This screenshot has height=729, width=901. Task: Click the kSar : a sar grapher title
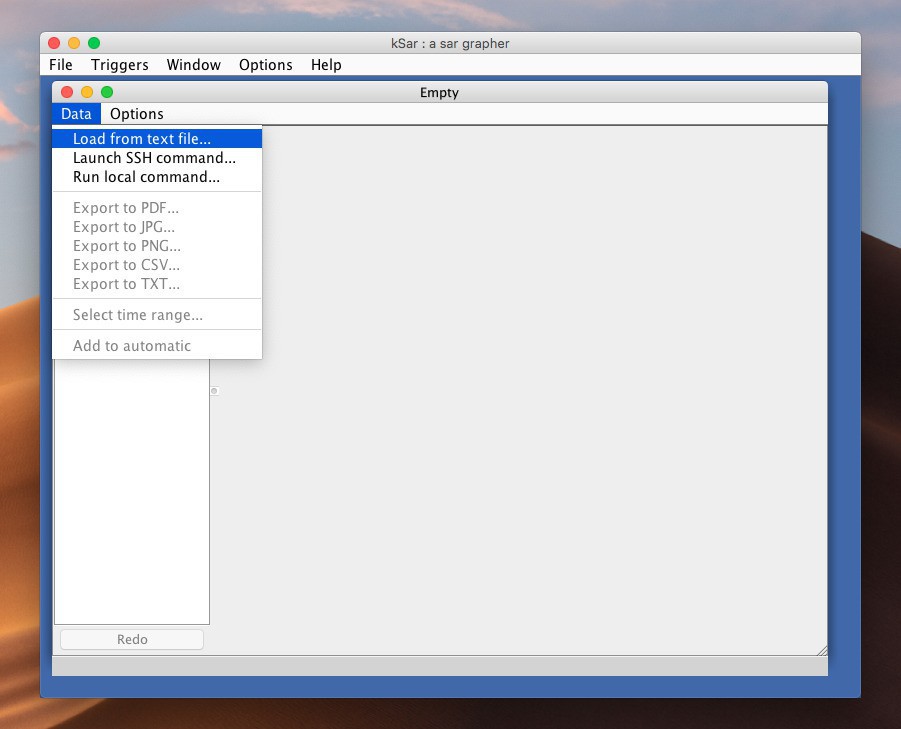click(450, 44)
